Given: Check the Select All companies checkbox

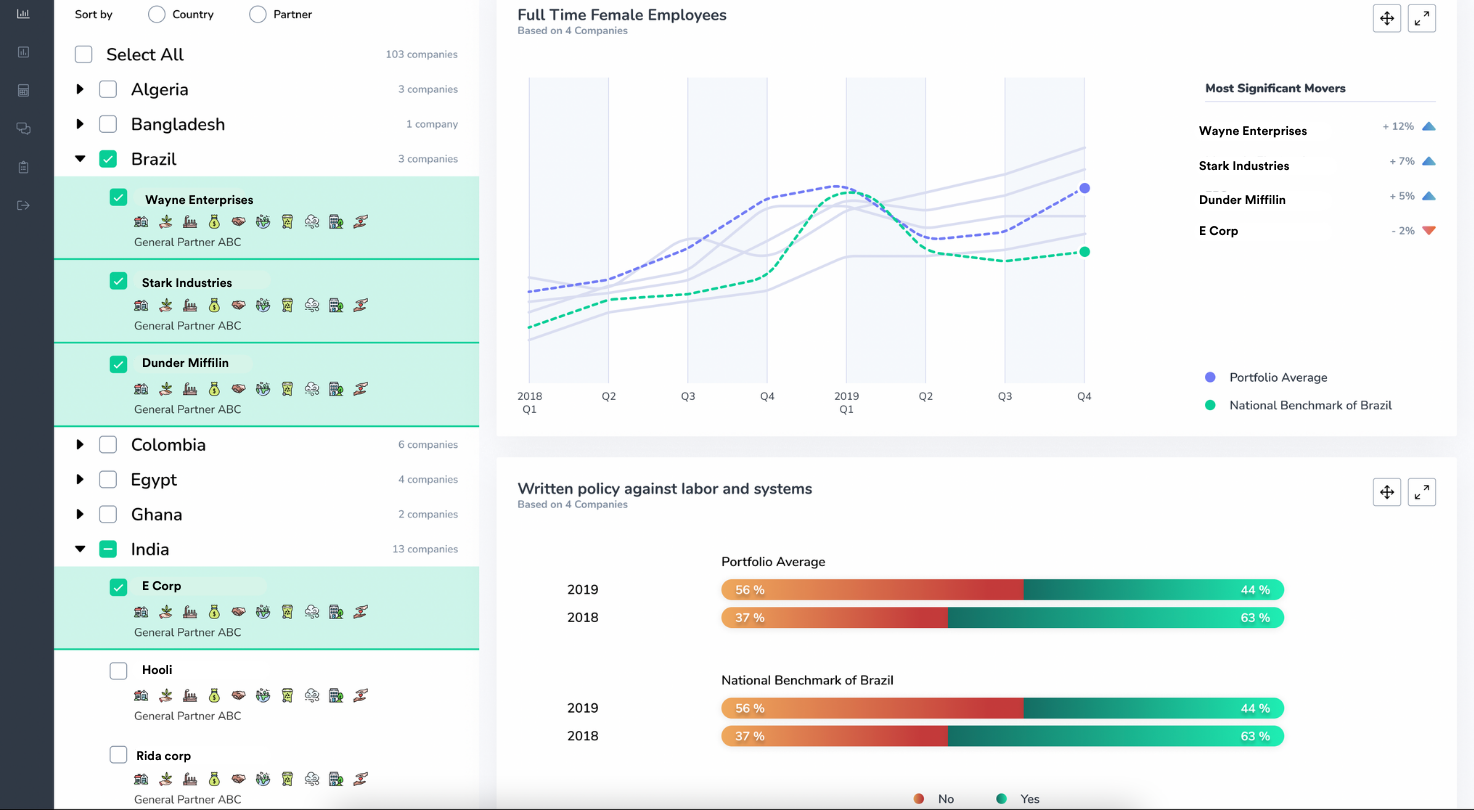Looking at the screenshot, I should tap(83, 55).
